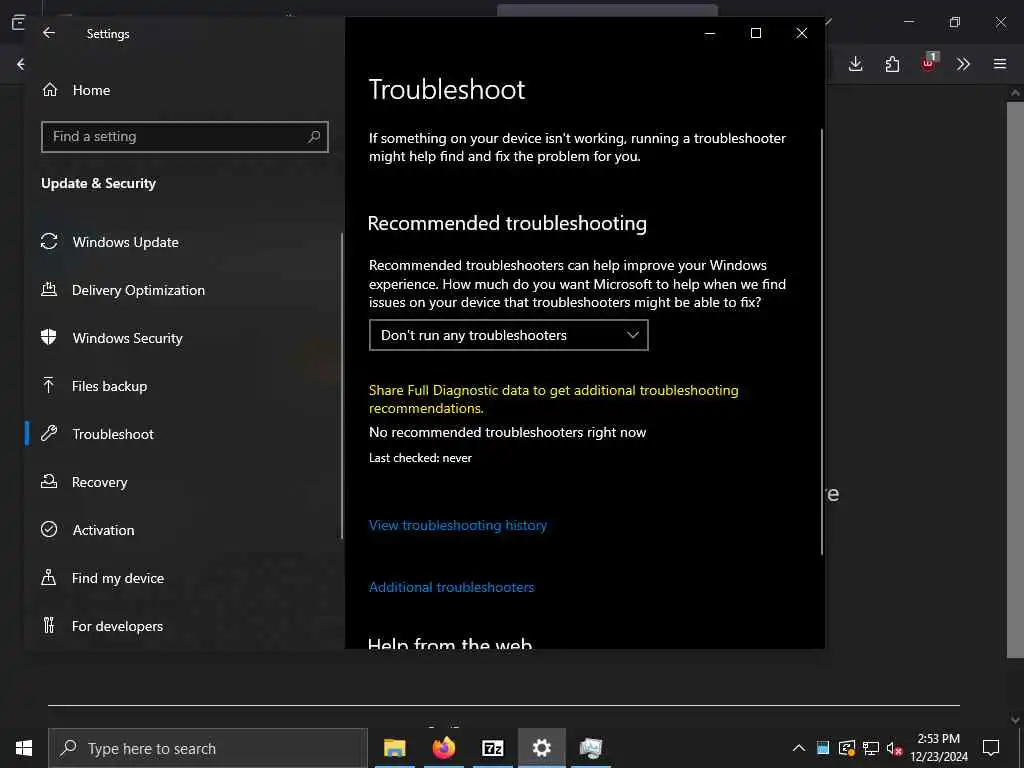Click the Find my device icon
Screen dimensions: 1024x768
49,577
